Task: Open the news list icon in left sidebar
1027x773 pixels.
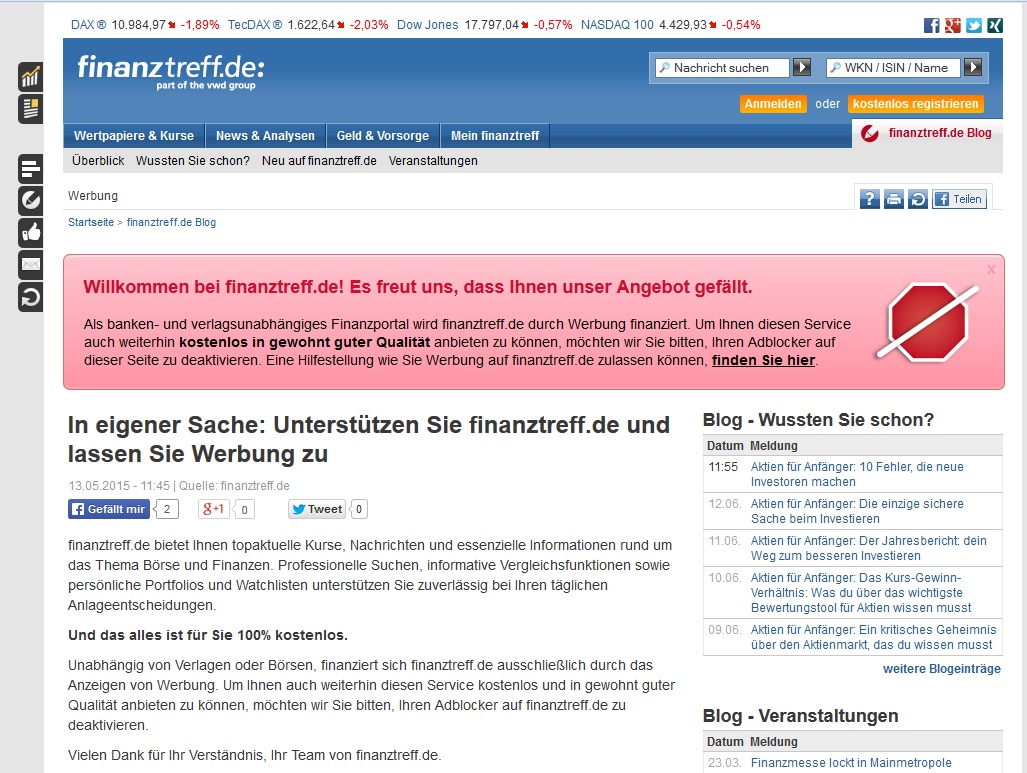Action: pyautogui.click(x=30, y=109)
